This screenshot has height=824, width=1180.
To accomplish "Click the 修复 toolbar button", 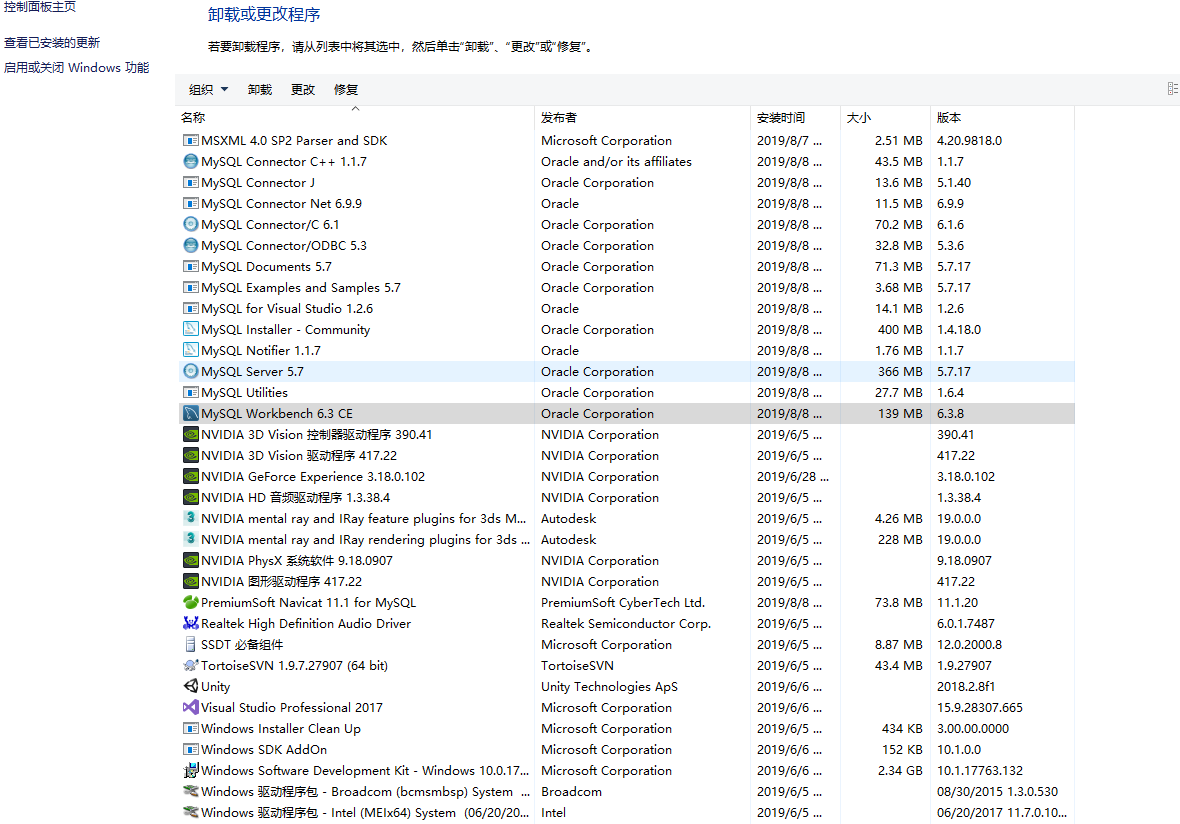I will click(345, 90).
